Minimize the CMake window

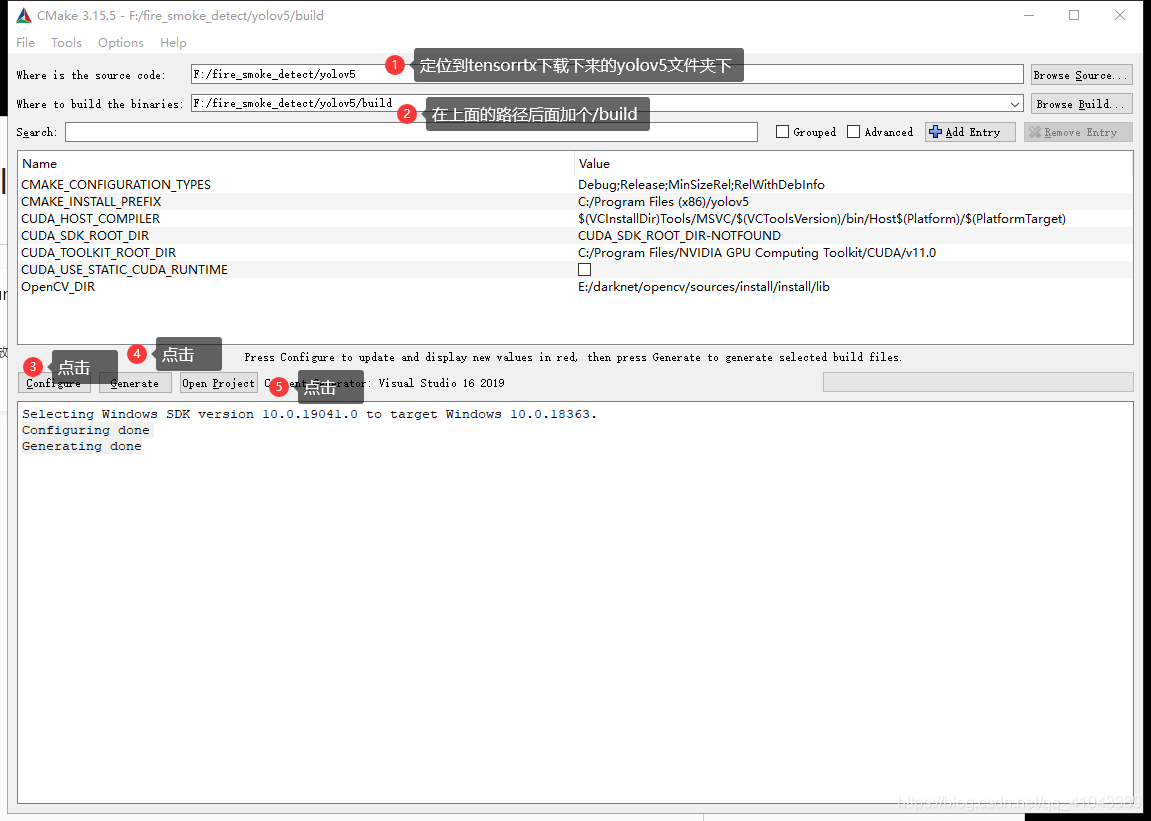(x=1027, y=15)
